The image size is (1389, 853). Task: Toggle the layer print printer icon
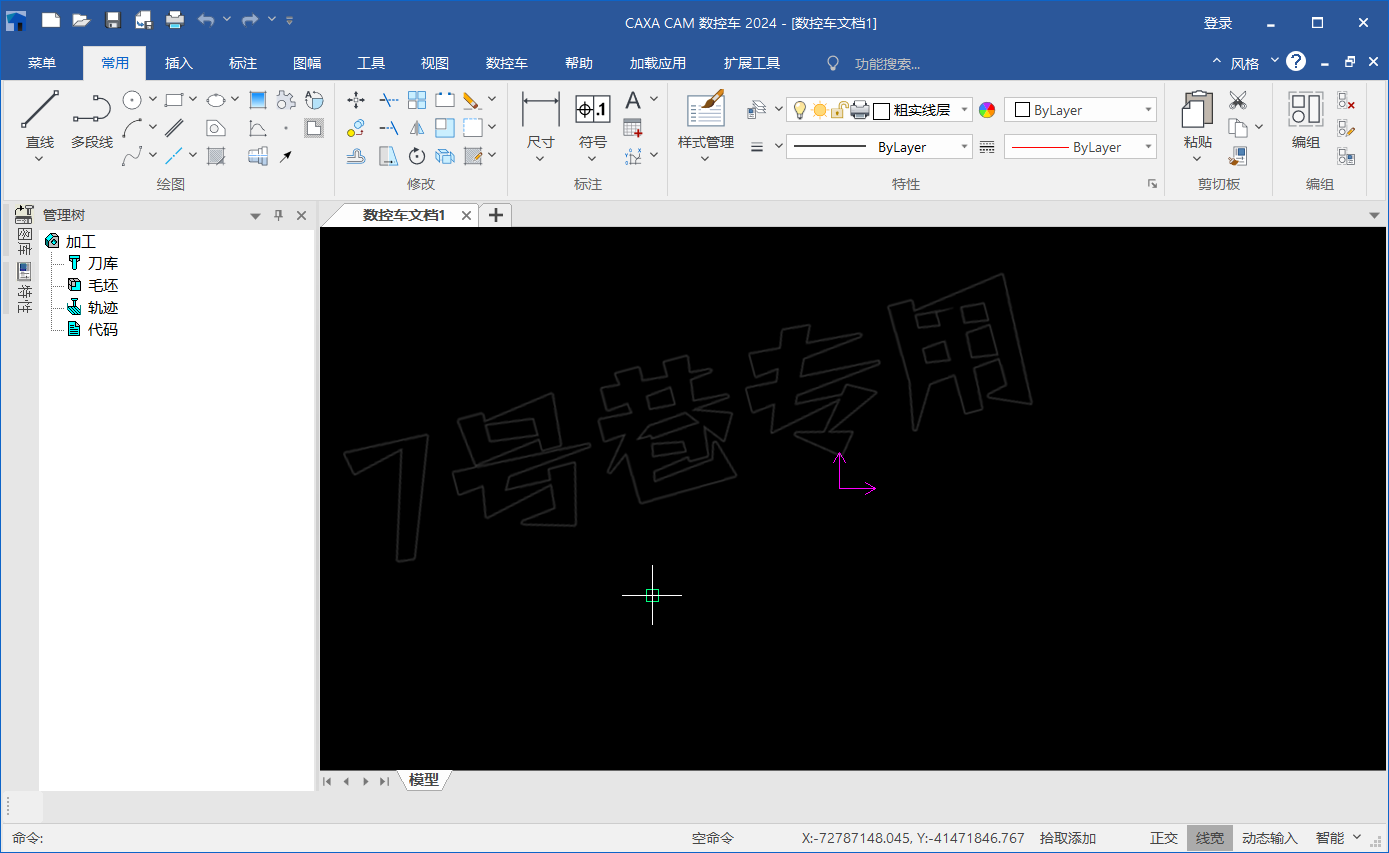pyautogui.click(x=860, y=110)
